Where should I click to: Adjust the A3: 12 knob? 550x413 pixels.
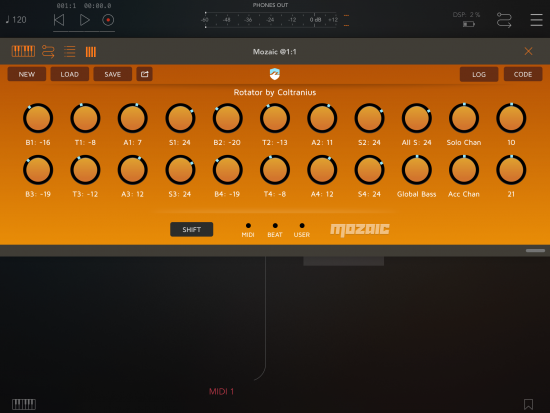point(133,170)
